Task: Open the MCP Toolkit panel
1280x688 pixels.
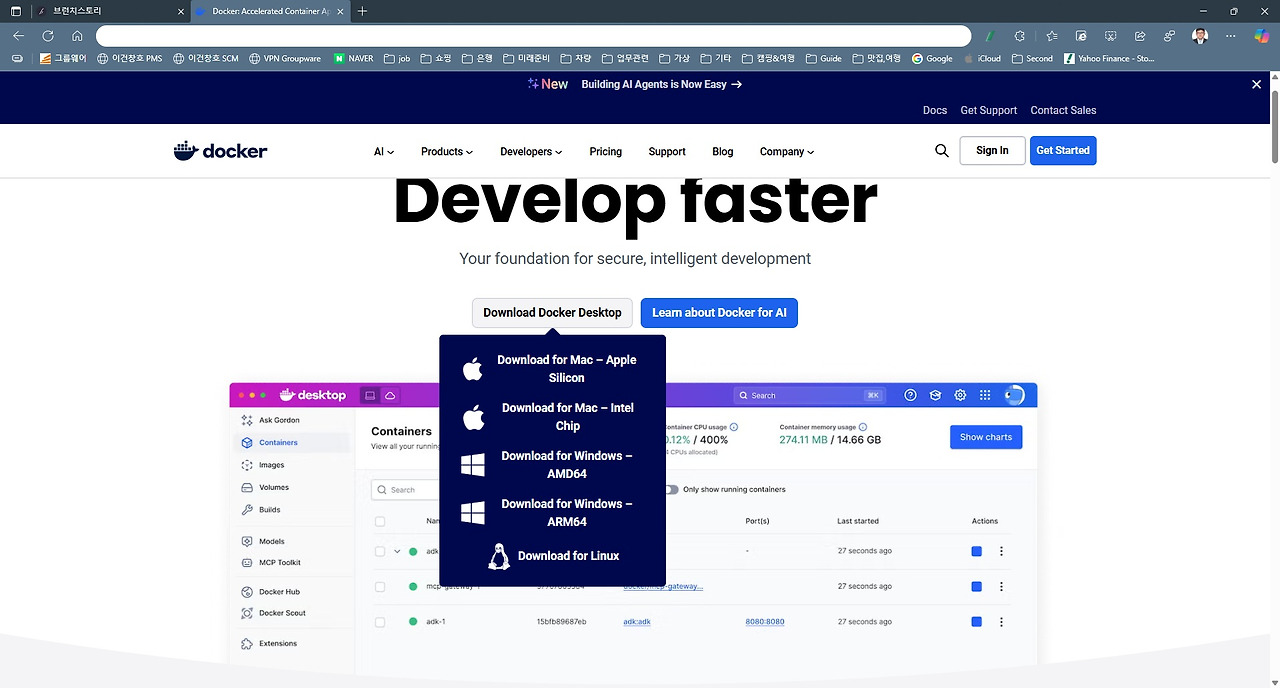Action: click(x=278, y=562)
